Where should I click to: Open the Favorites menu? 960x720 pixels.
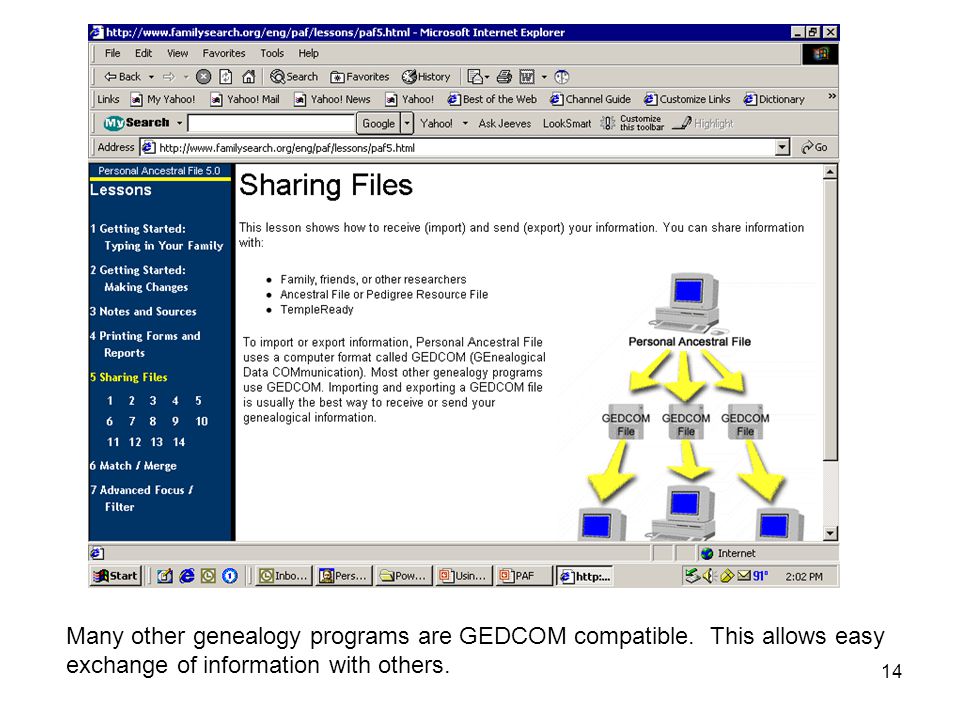pyautogui.click(x=223, y=53)
